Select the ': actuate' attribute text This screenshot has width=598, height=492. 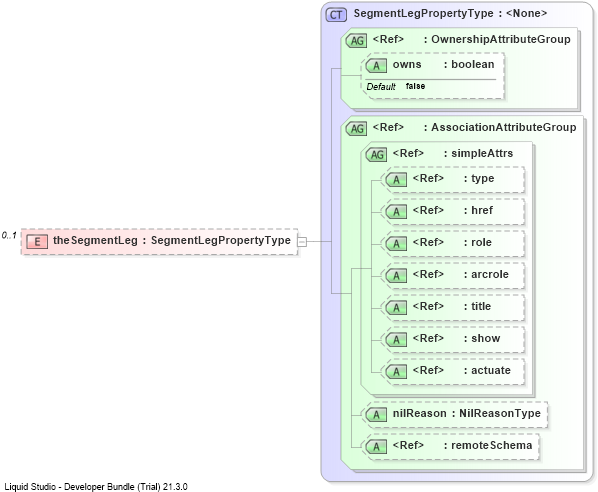pos(487,371)
